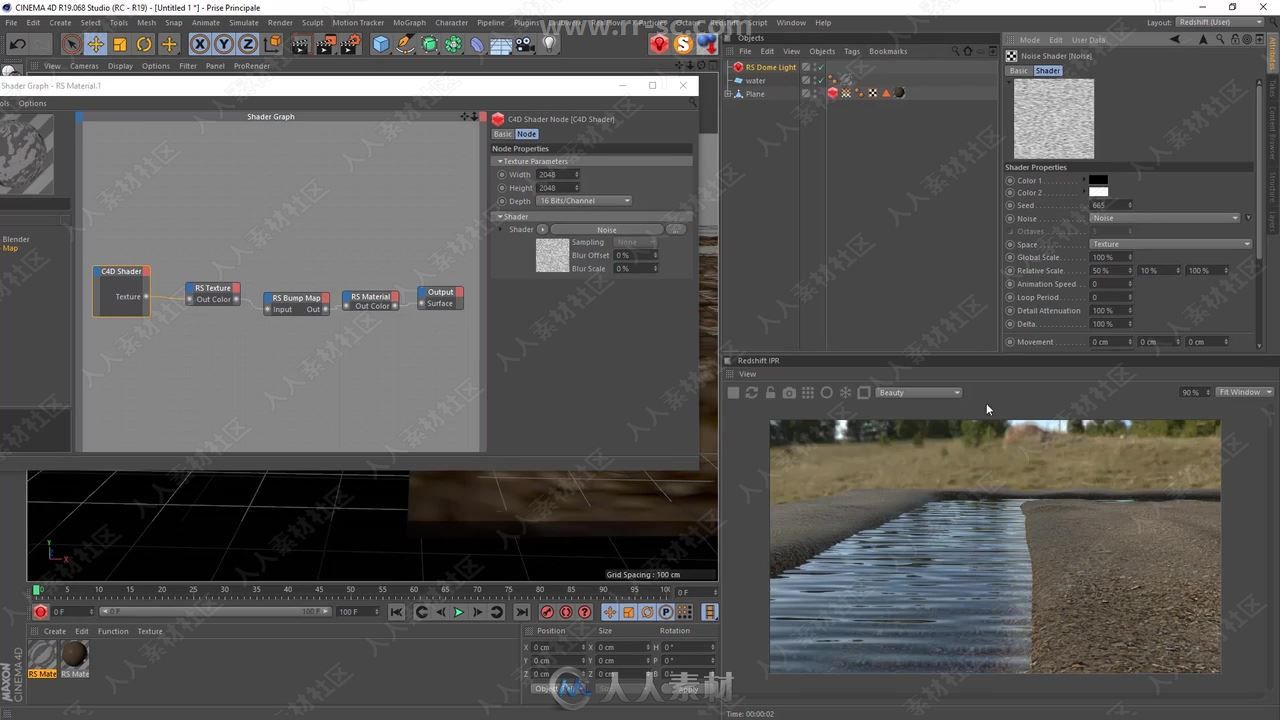Click the Spline Pen tool icon
Image resolution: width=1280 pixels, height=720 pixels.
pos(405,44)
